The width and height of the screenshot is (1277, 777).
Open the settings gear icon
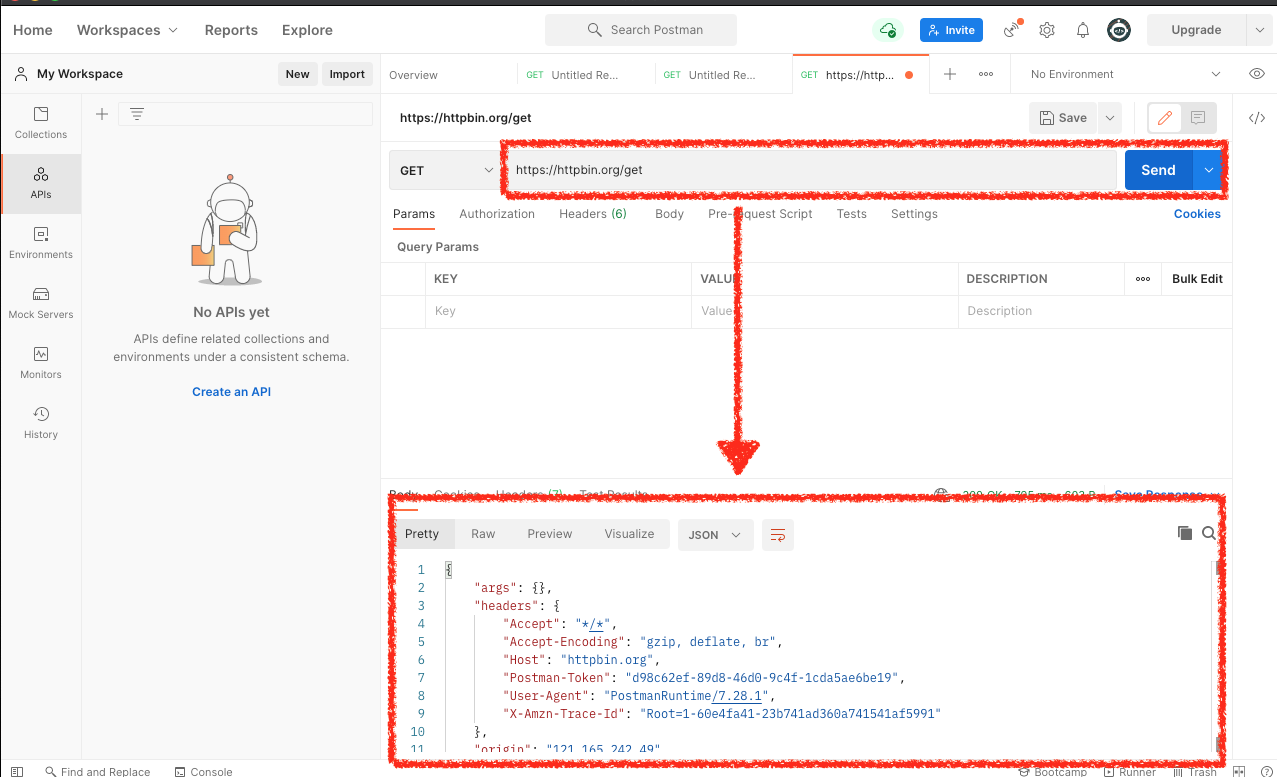pyautogui.click(x=1047, y=30)
